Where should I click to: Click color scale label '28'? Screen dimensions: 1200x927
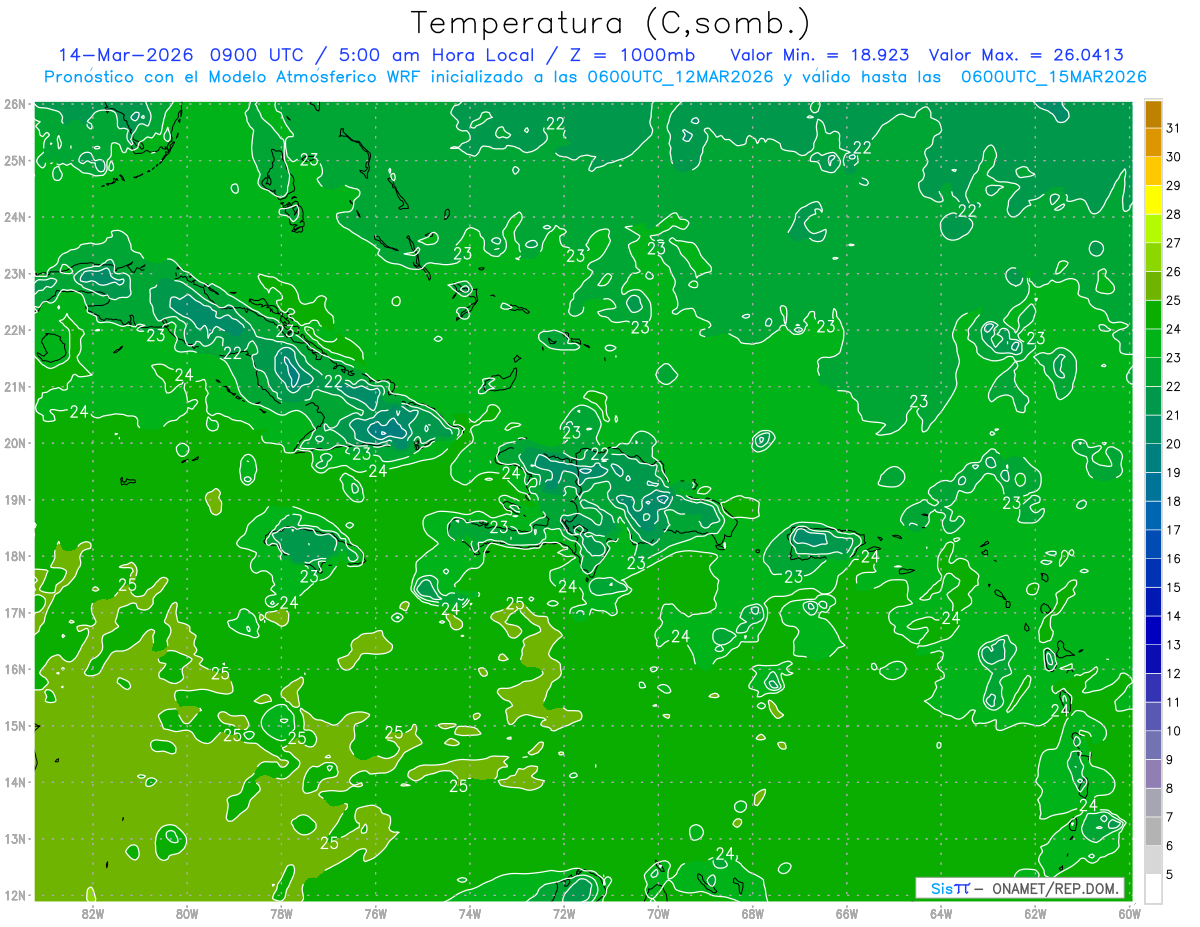click(x=1173, y=214)
